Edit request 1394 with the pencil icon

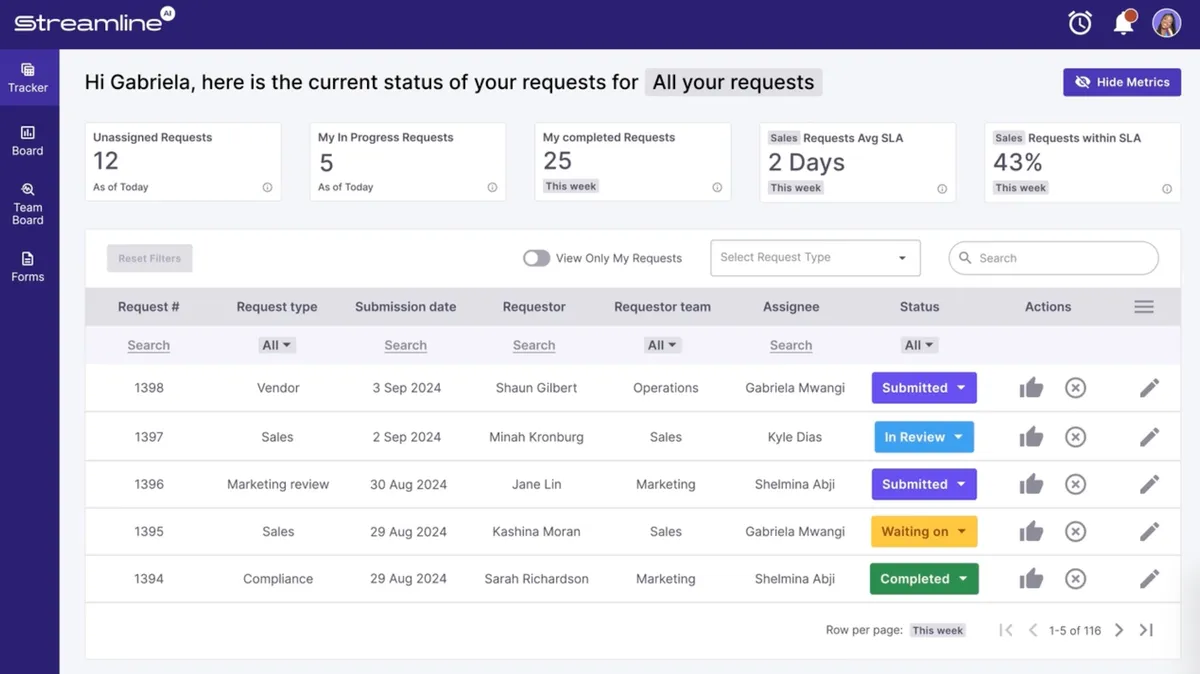pyautogui.click(x=1149, y=579)
